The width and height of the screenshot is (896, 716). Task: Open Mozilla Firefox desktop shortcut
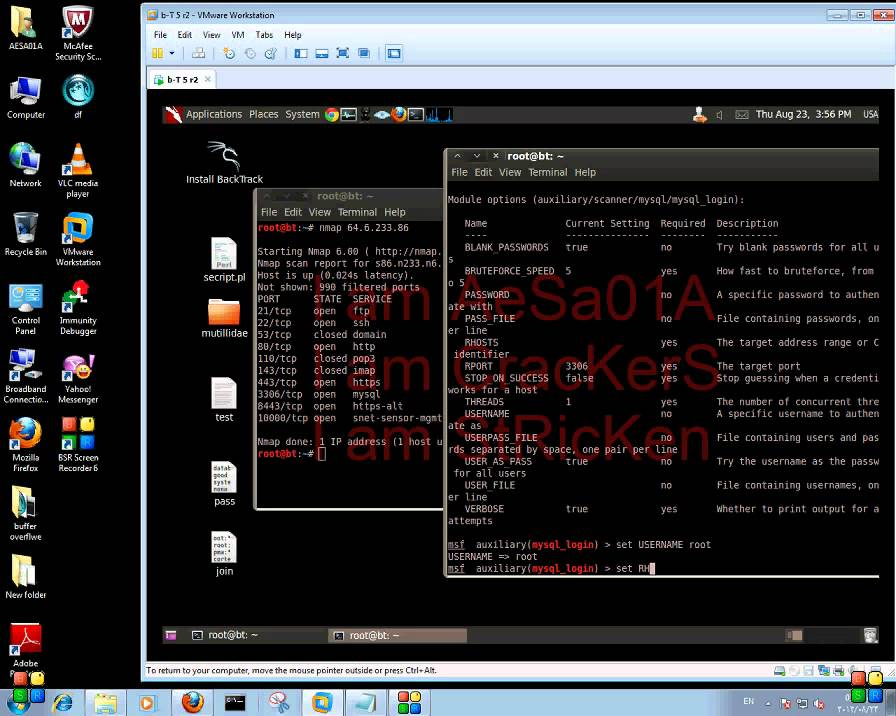pos(26,445)
